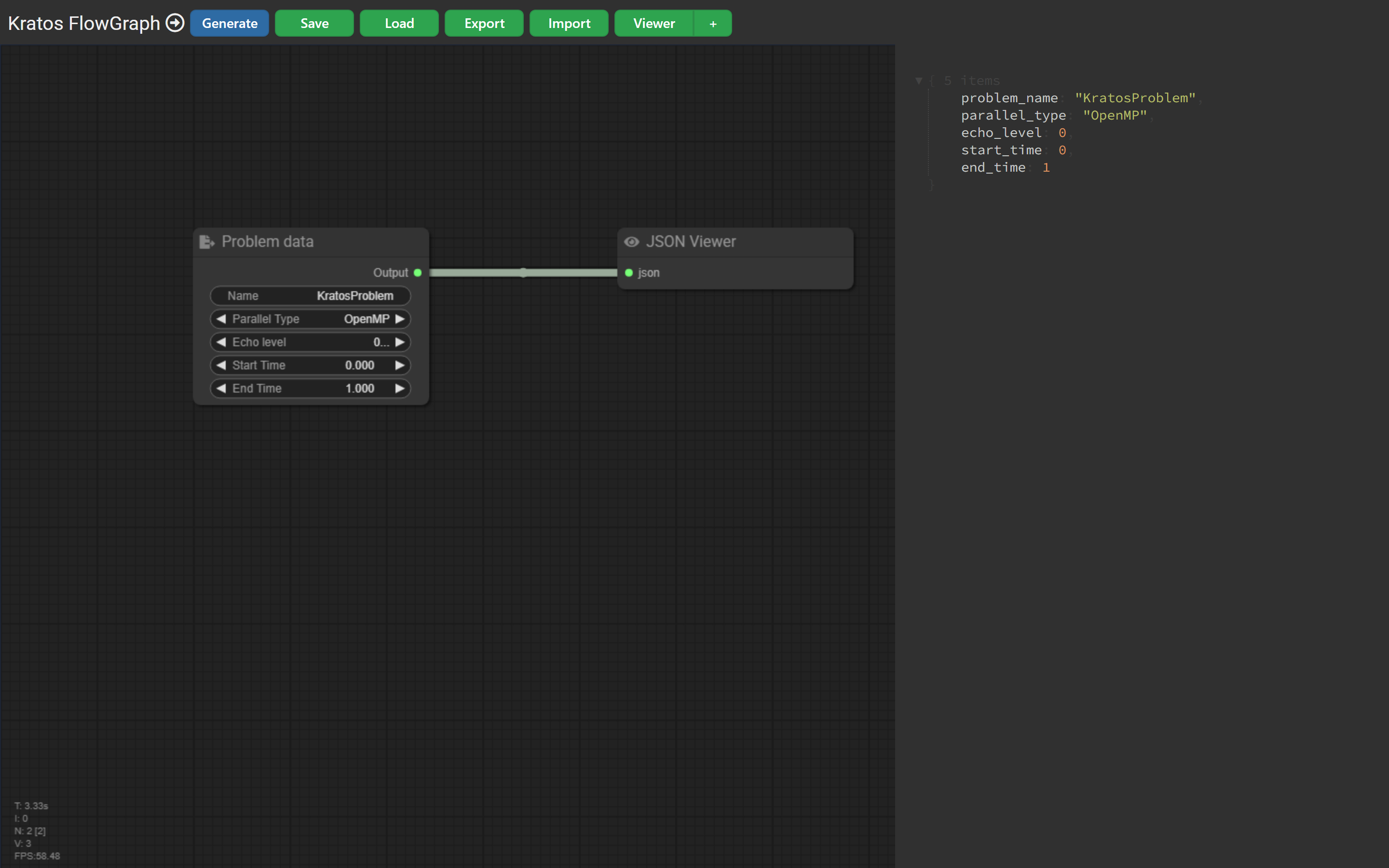Image resolution: width=1389 pixels, height=868 pixels.
Task: Click the Output connector dot on Problem data
Action: click(x=418, y=272)
